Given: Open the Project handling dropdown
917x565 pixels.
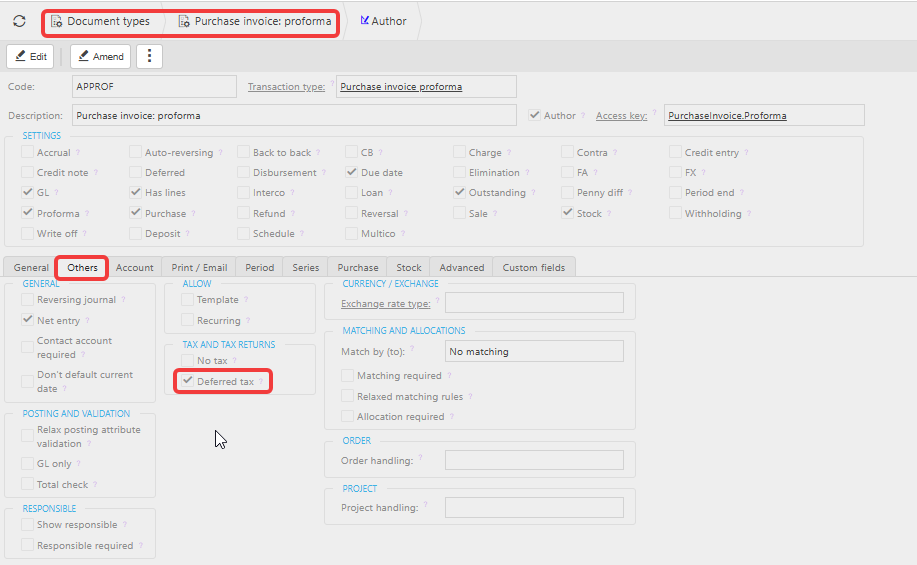Looking at the screenshot, I should tap(534, 507).
